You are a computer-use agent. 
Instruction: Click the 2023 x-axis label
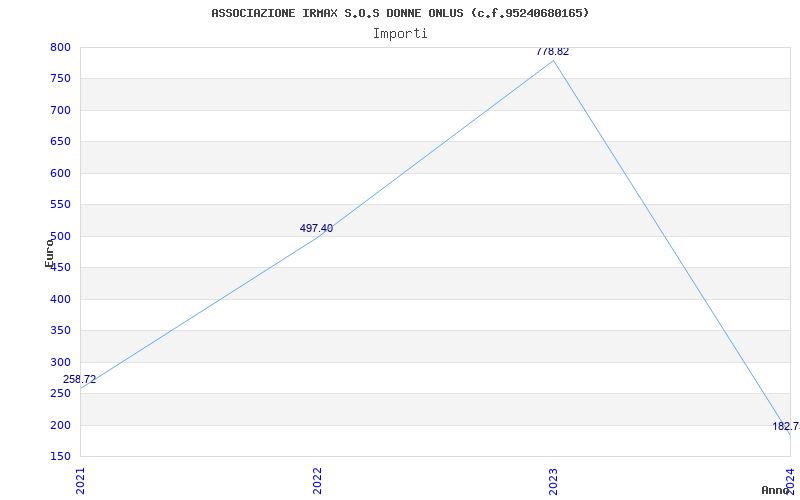click(554, 481)
